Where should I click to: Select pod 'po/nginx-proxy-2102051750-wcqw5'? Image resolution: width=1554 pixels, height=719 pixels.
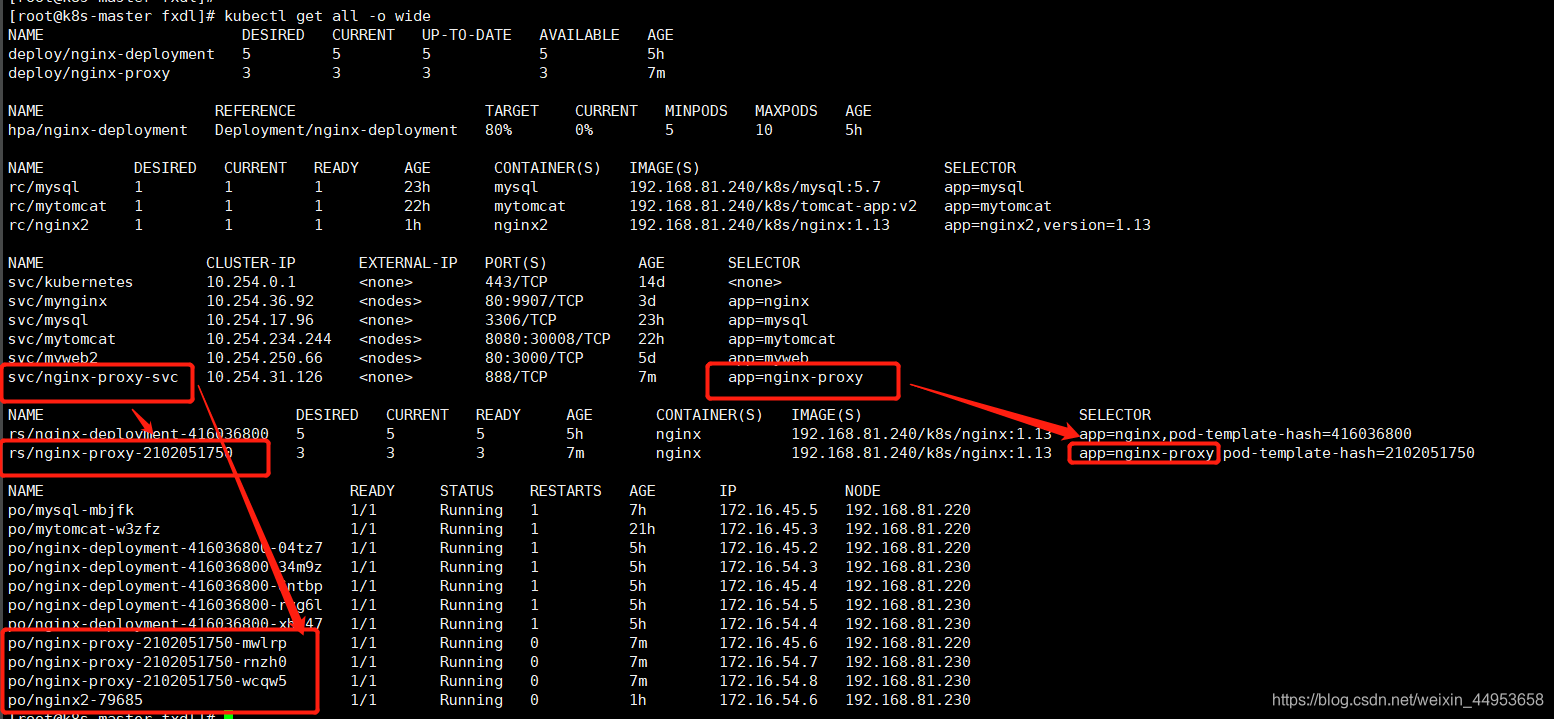(147, 681)
